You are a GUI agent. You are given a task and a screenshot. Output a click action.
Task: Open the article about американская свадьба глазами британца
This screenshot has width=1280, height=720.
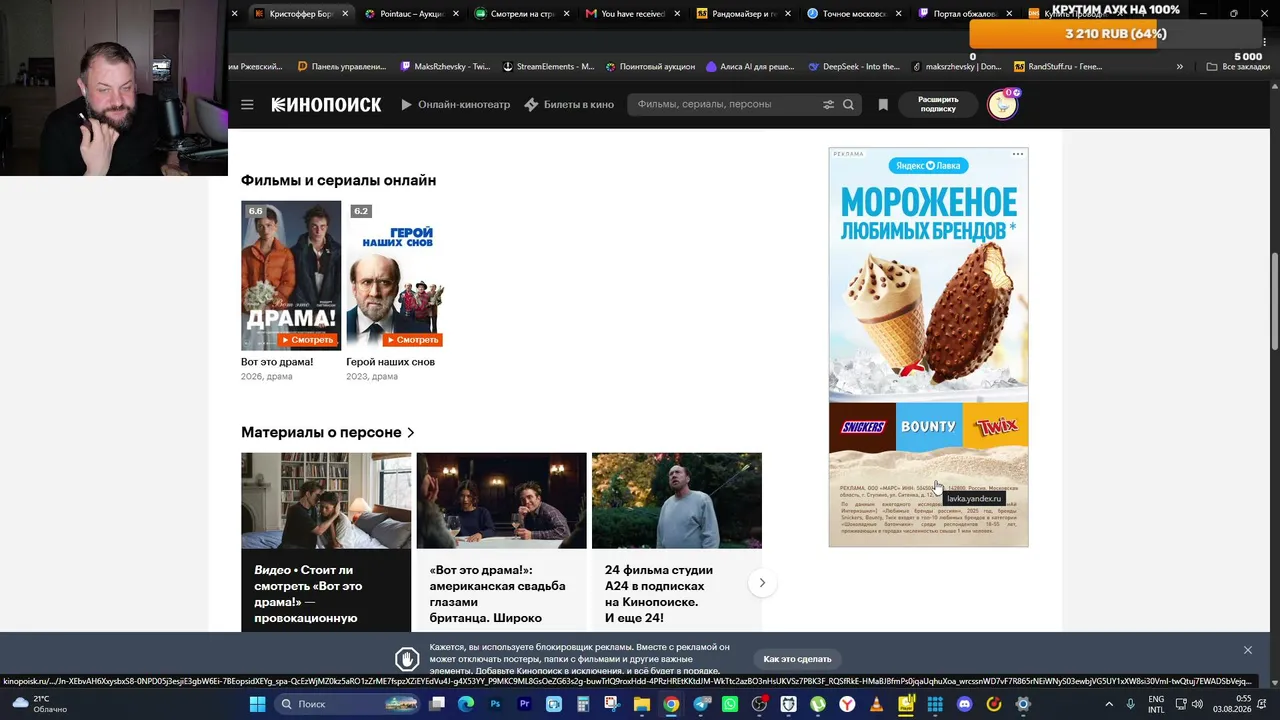coord(501,541)
